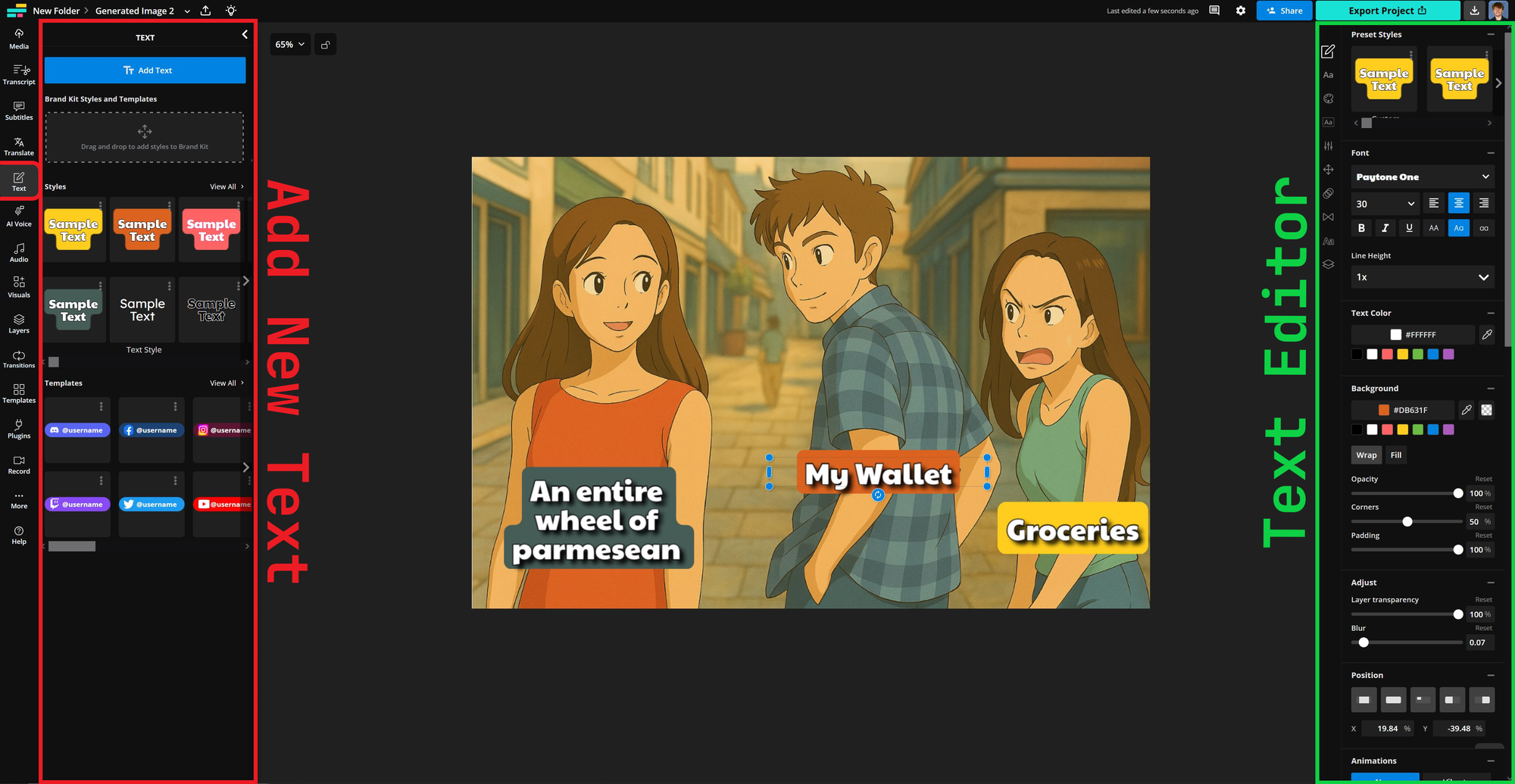Open the Paytone One font dropdown
Viewport: 1515px width, 784px height.
[x=1422, y=176]
